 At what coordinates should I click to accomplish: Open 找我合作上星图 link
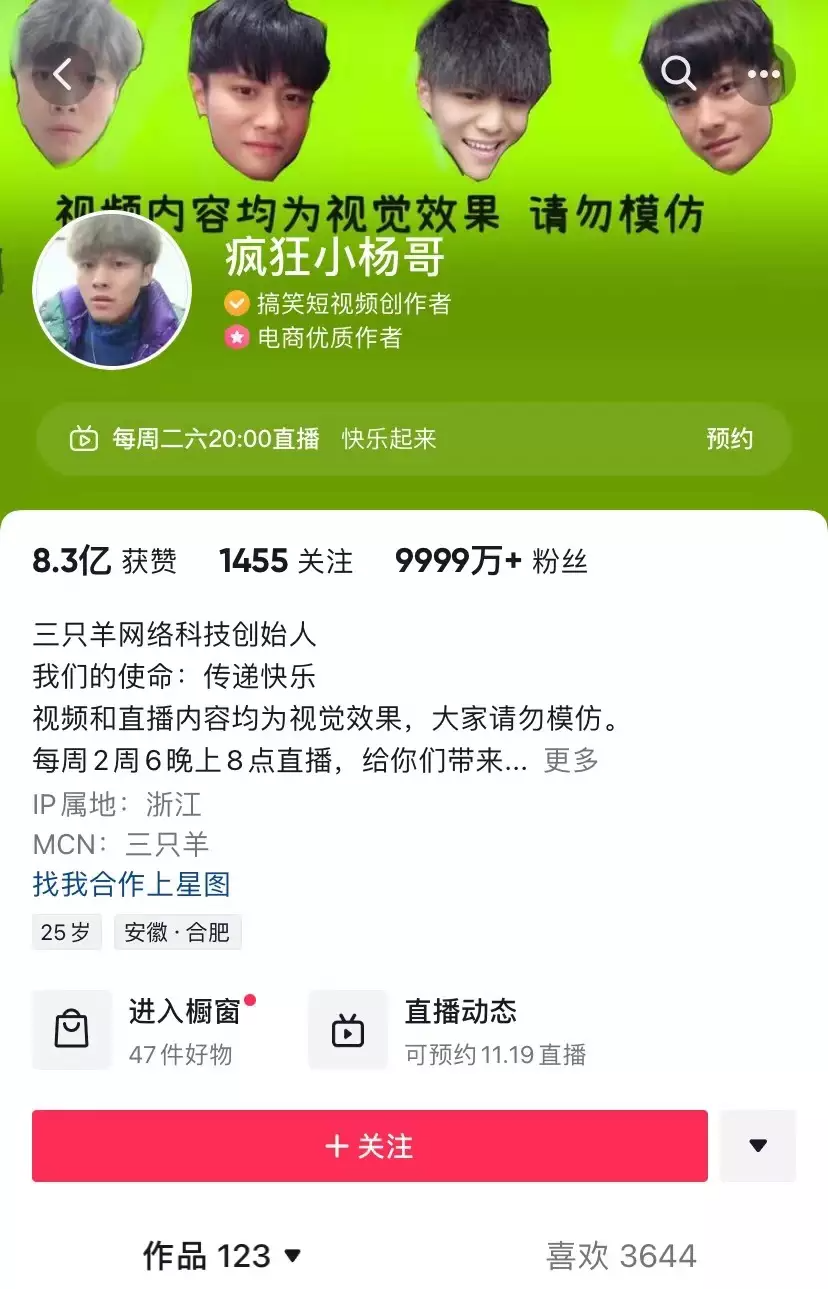click(x=132, y=885)
